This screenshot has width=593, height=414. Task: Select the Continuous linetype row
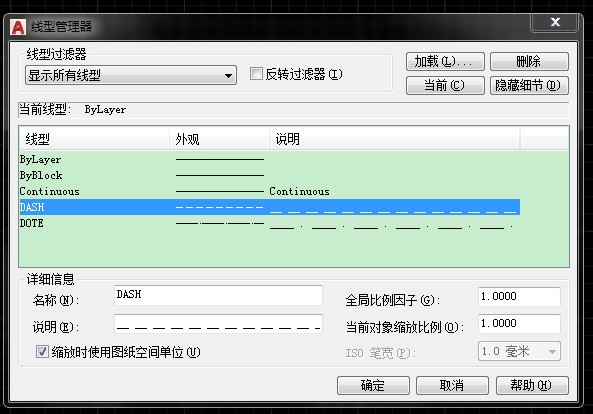(269, 191)
